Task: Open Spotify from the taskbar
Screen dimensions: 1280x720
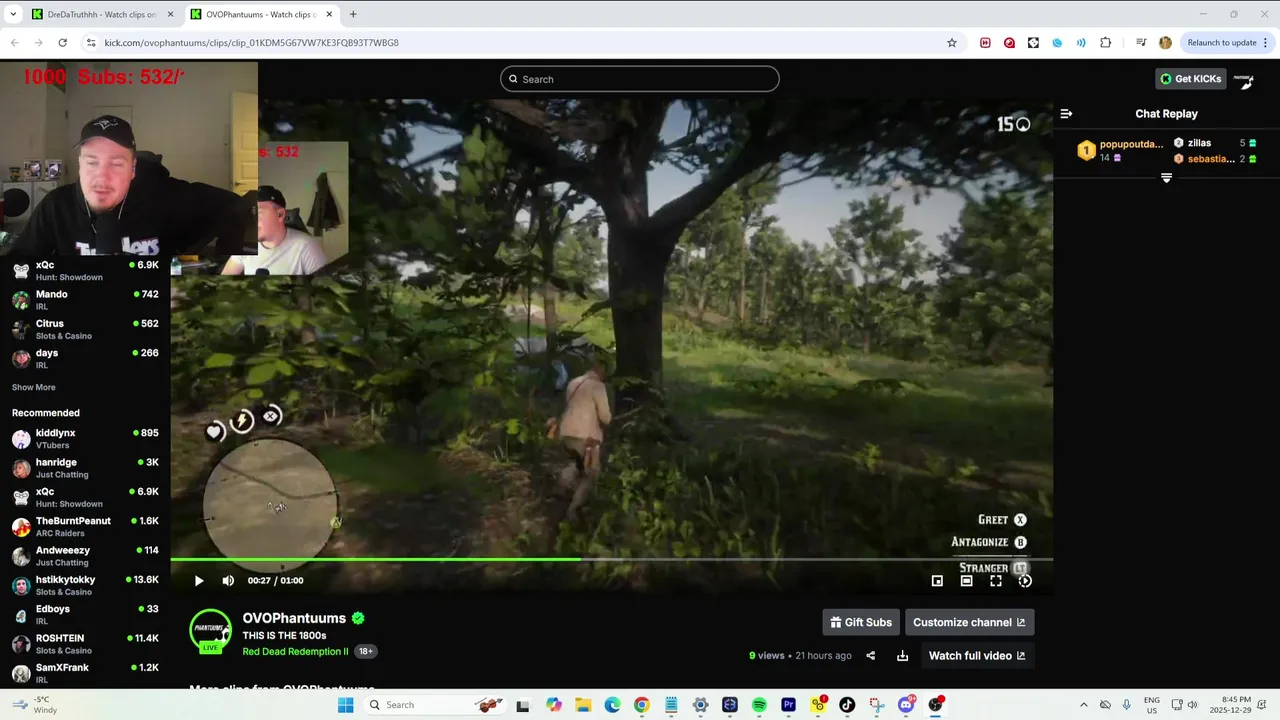Action: coord(759,705)
